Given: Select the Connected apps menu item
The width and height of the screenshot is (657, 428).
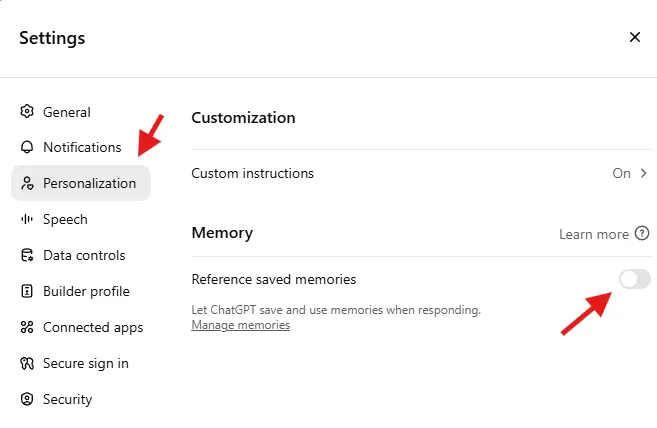Looking at the screenshot, I should [x=80, y=327].
